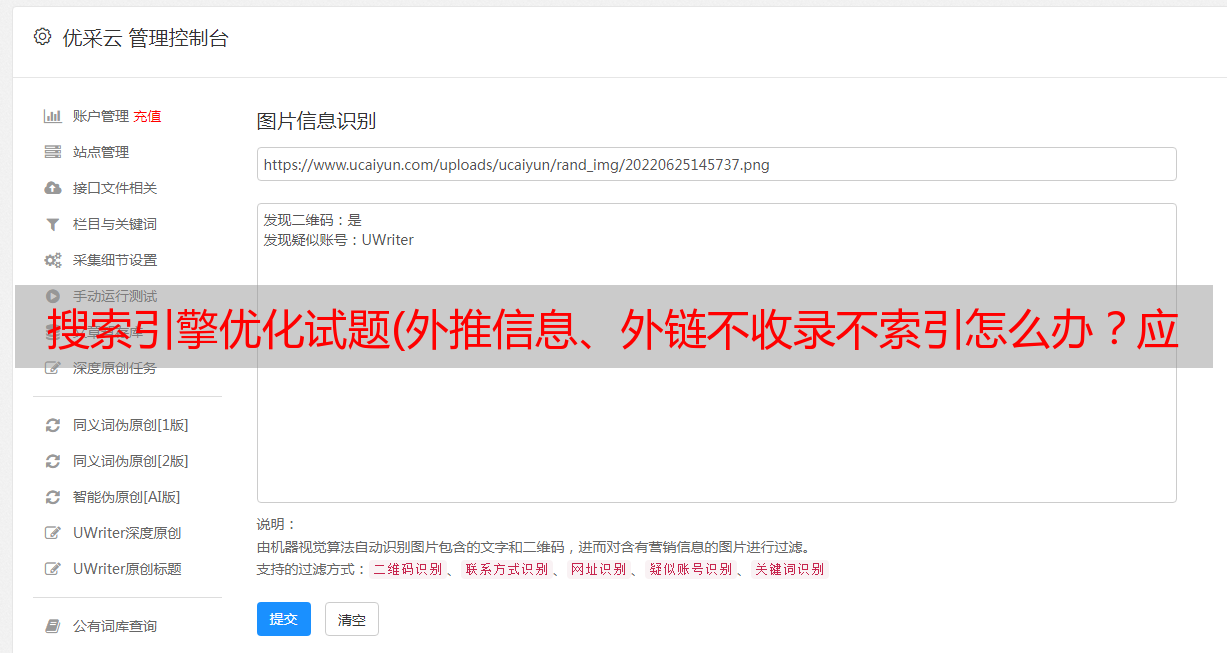This screenshot has height=653, width=1227.
Task: Select 智能伪原创[AI版] in sidebar
Action: pos(127,497)
